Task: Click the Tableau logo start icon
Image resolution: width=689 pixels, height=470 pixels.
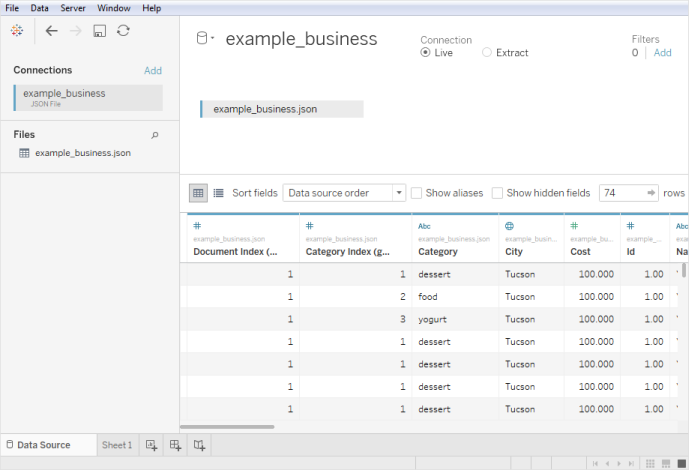Action: point(17,30)
